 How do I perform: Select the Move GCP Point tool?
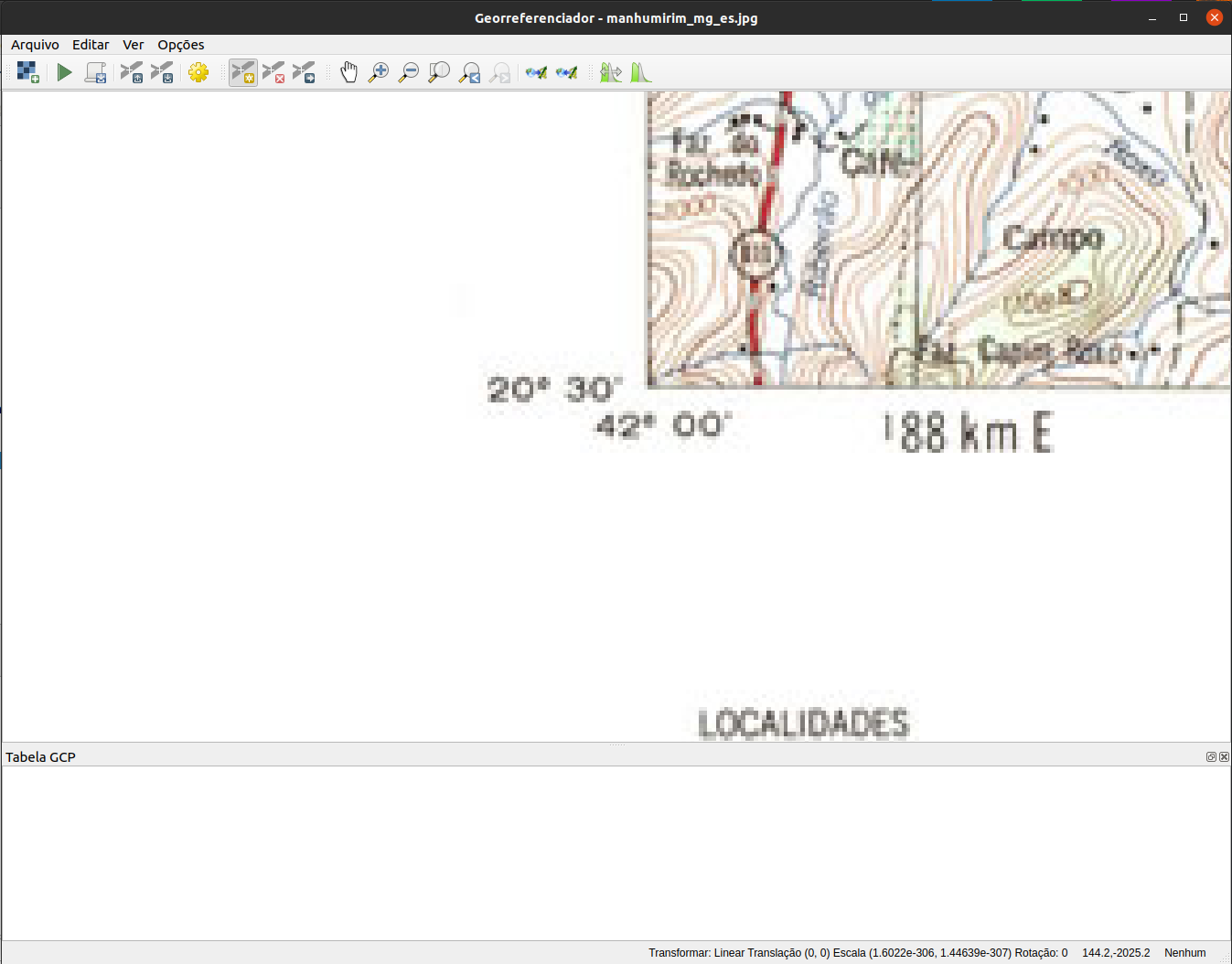tap(304, 72)
